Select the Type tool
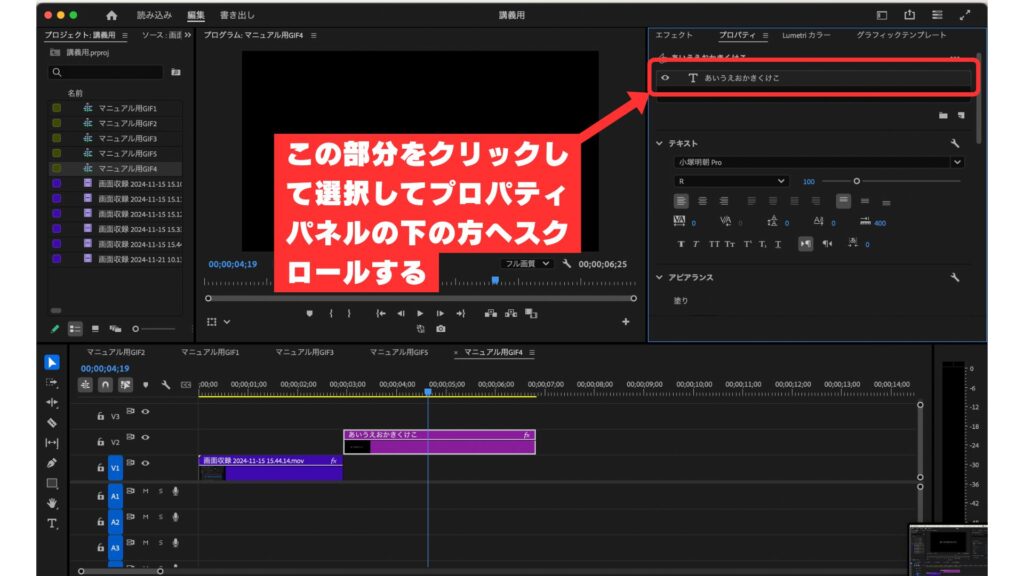This screenshot has height=576, width=1024. pos(52,524)
